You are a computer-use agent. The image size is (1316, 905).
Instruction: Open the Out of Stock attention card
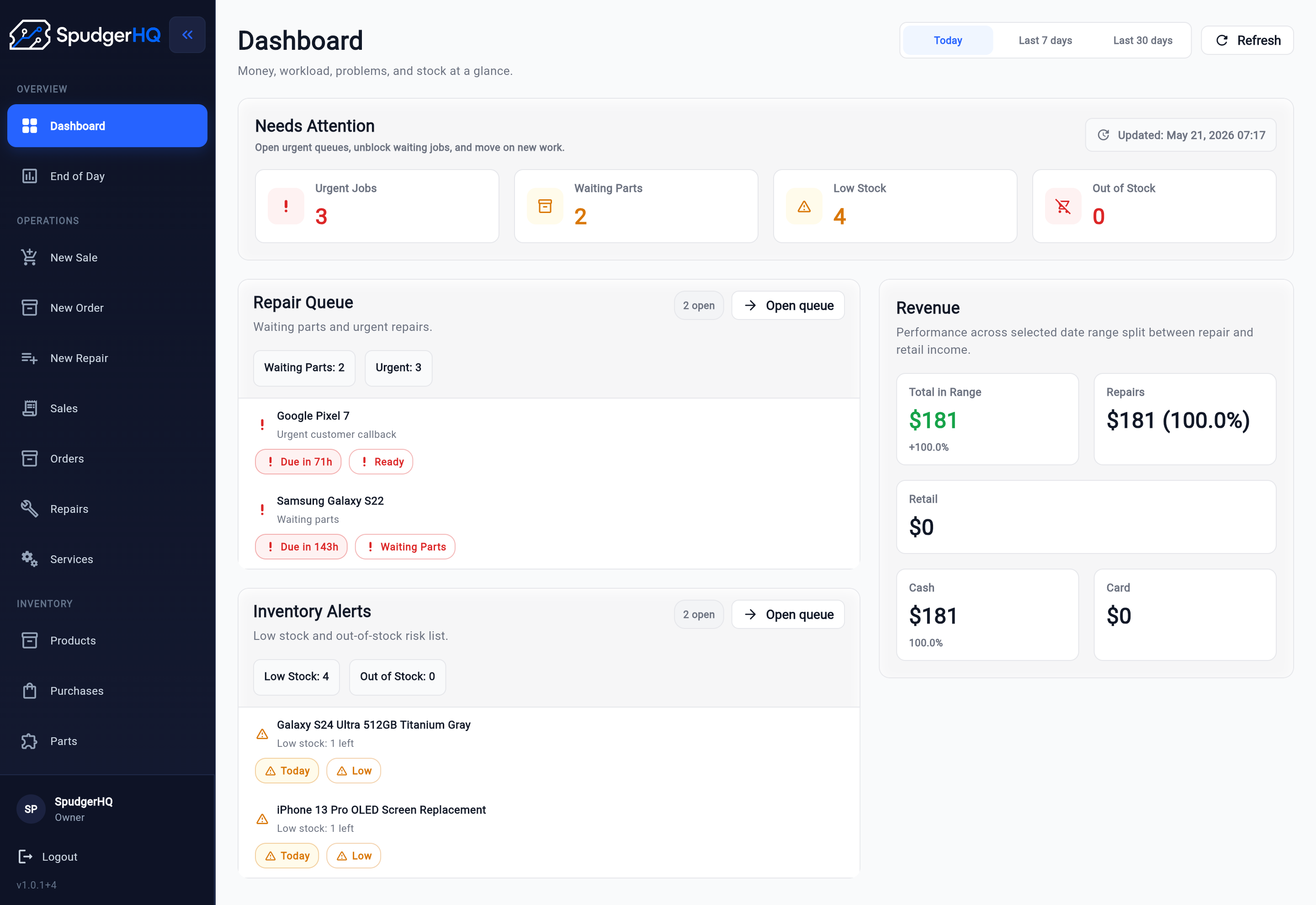pos(1154,207)
